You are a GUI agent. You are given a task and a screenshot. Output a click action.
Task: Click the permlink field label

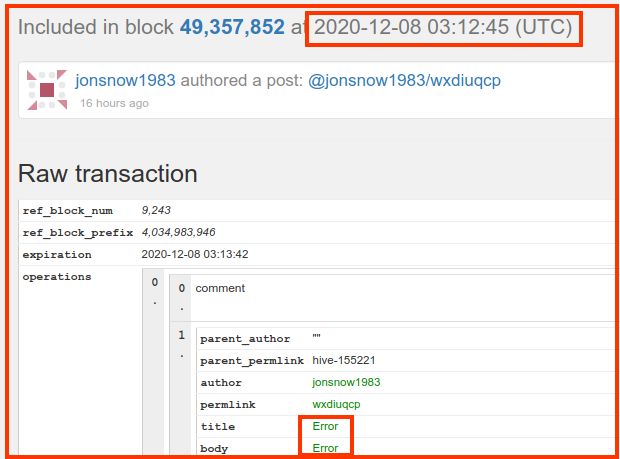click(x=228, y=405)
